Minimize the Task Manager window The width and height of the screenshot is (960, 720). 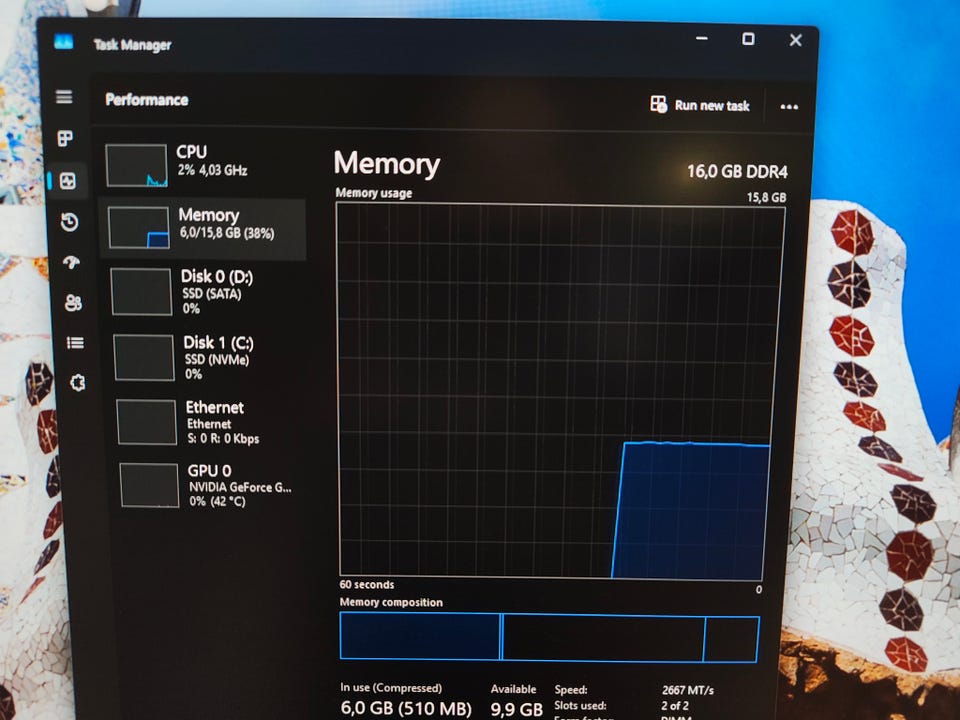coord(702,39)
